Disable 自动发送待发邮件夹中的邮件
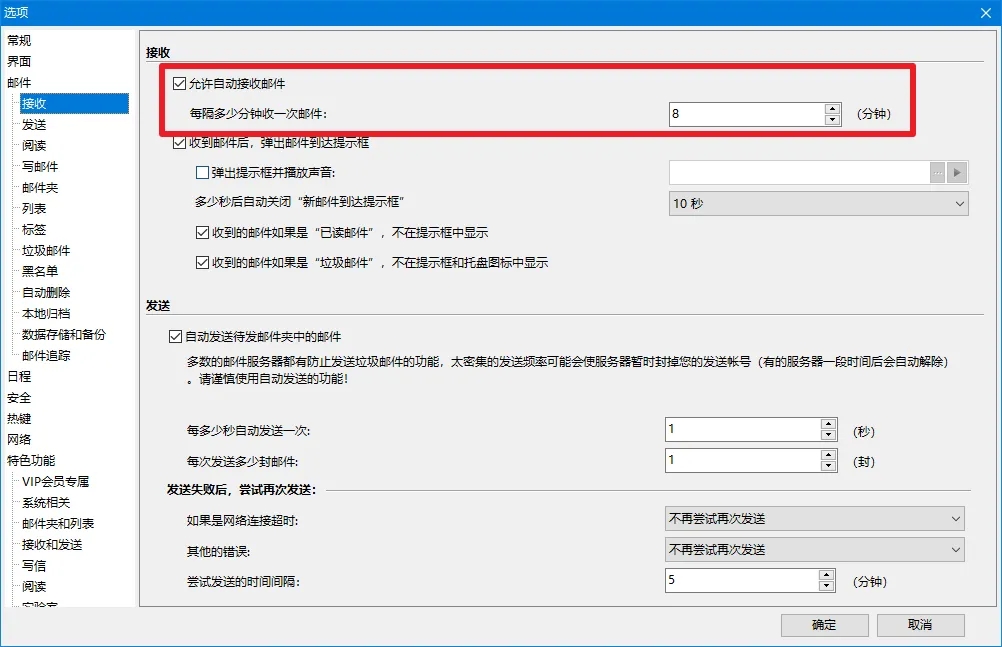Image resolution: width=1002 pixels, height=647 pixels. (x=174, y=336)
